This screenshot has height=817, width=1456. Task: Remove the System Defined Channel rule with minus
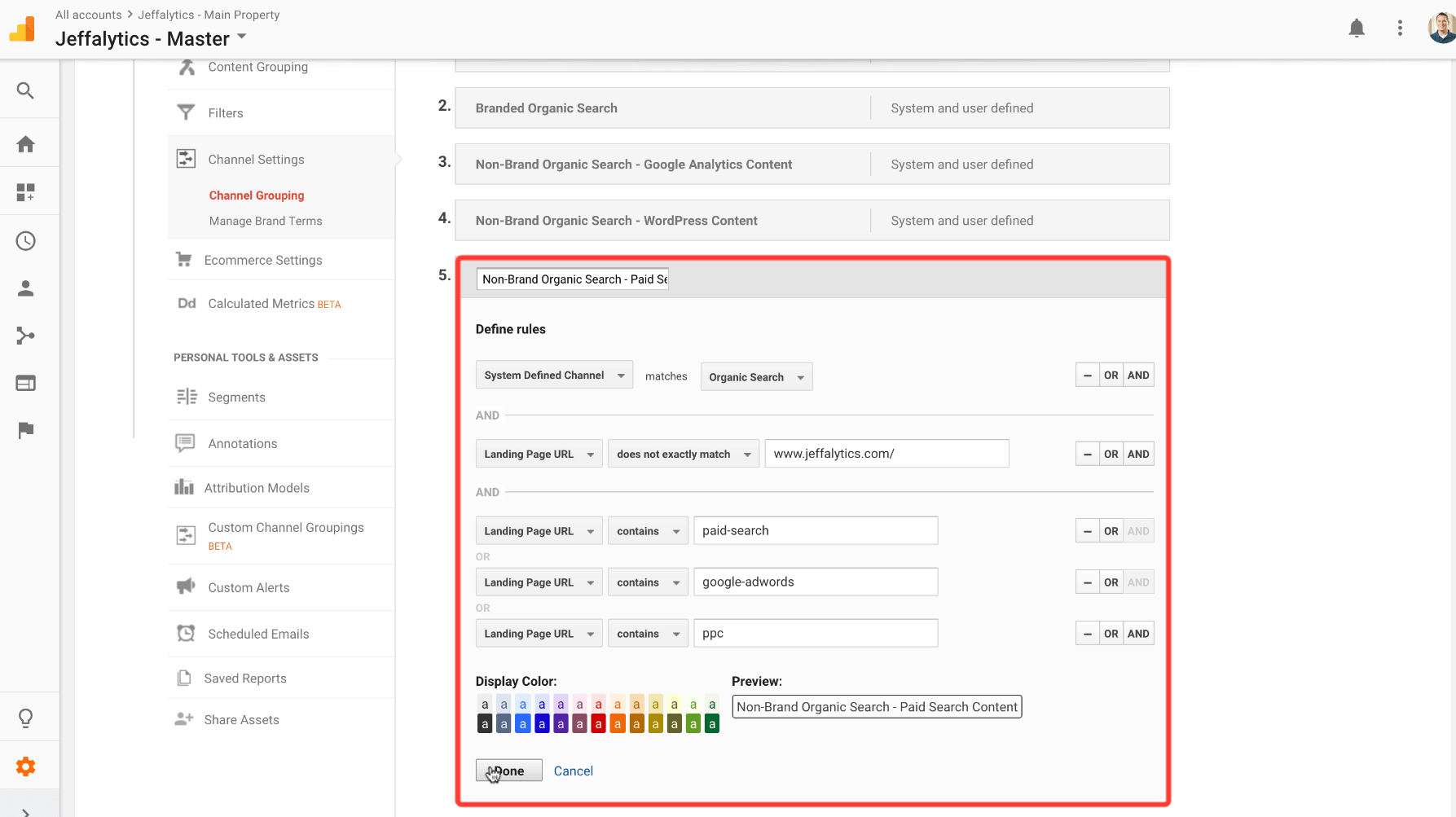(x=1087, y=376)
